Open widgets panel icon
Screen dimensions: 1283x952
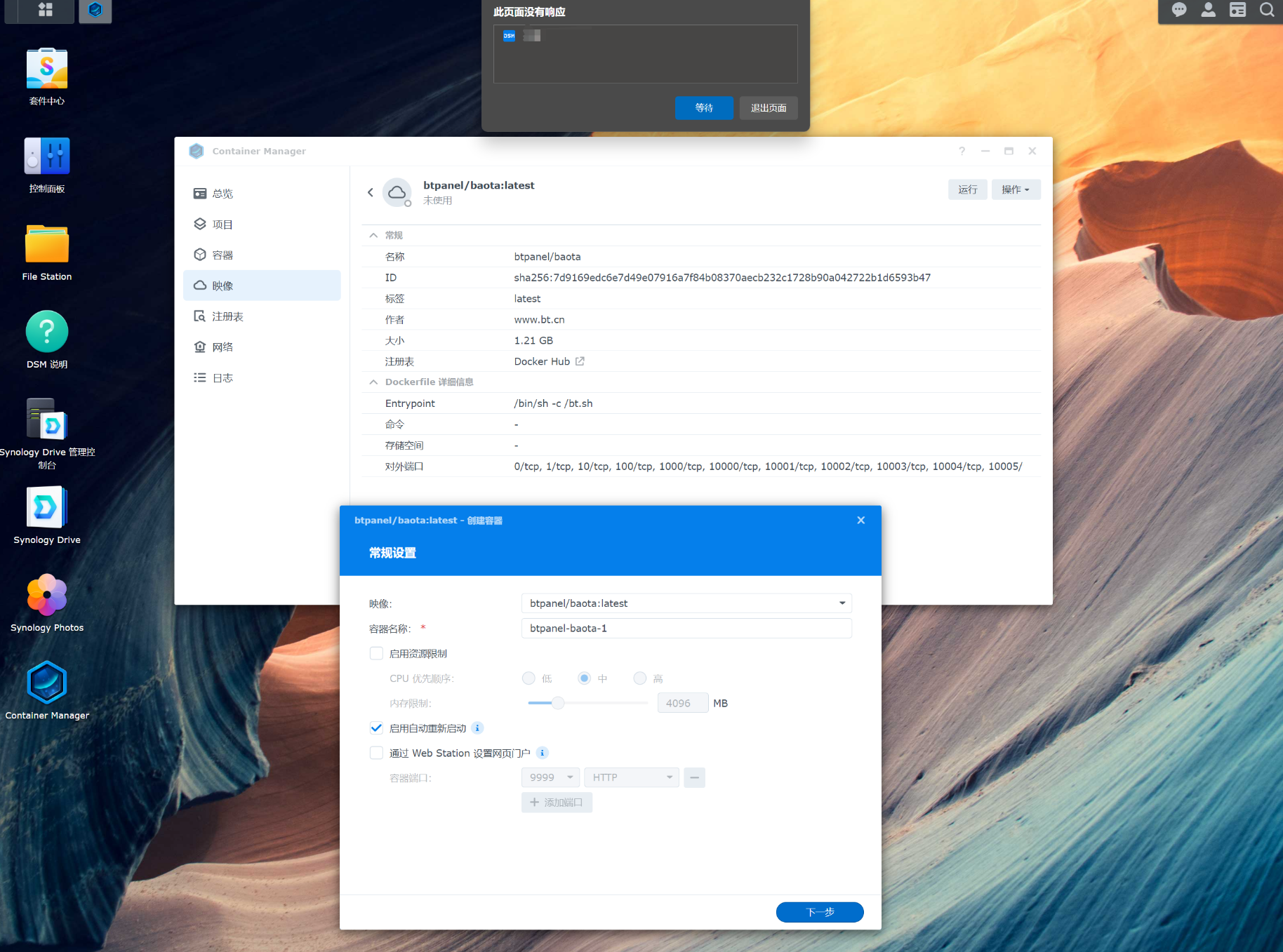[1238, 10]
